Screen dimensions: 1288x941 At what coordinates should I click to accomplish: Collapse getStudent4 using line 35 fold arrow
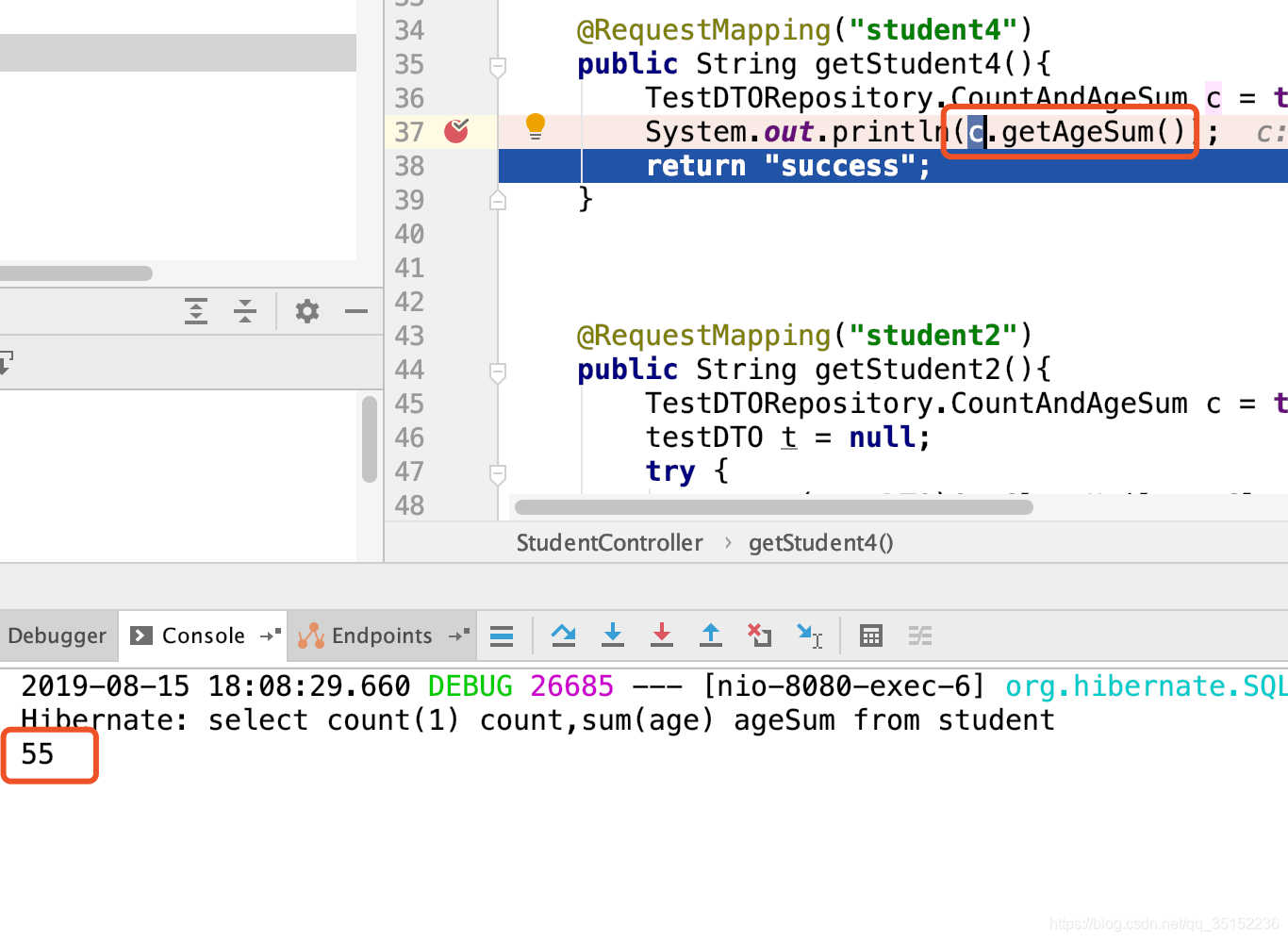coord(497,65)
